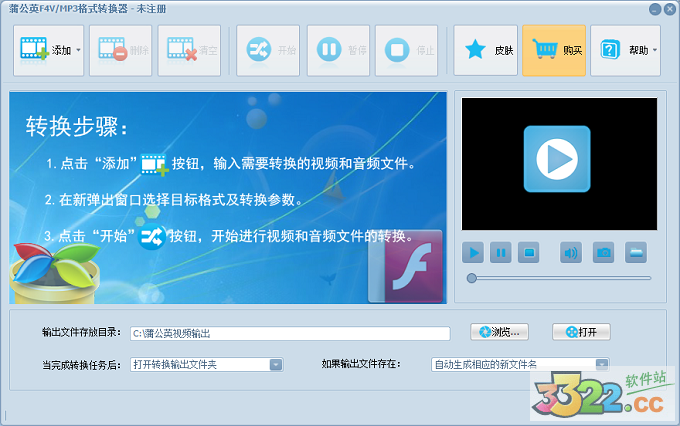
Task: Click the preview playback seek slider
Action: point(559,278)
